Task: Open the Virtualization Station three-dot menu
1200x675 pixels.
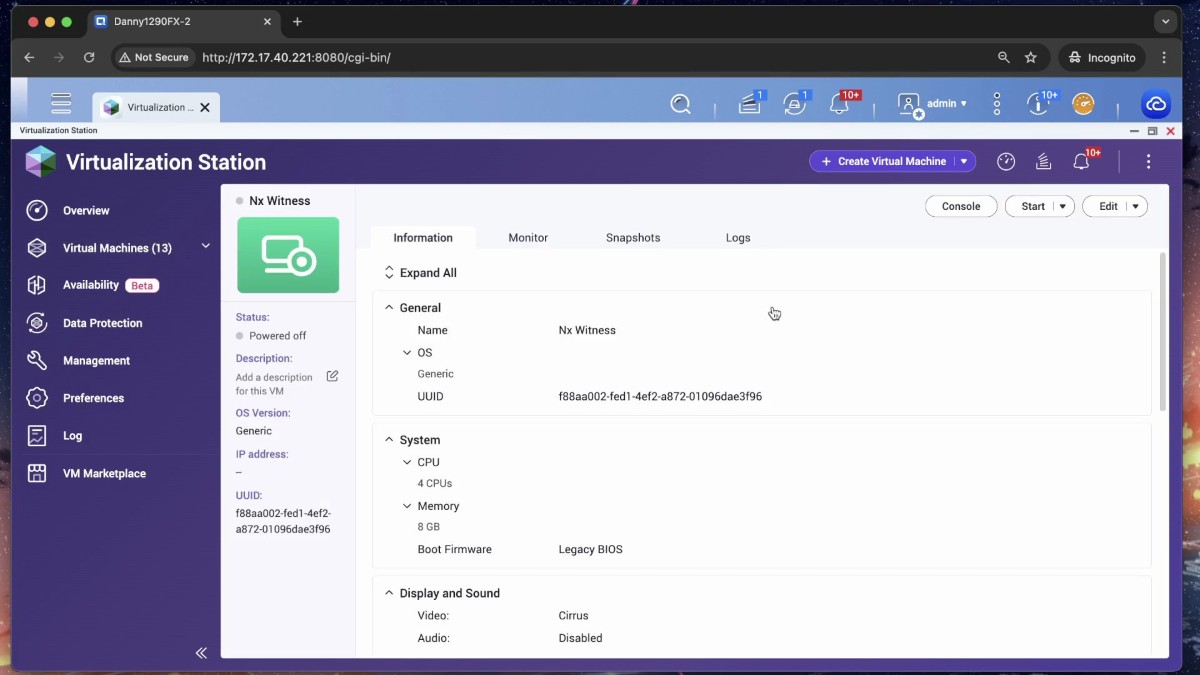Action: pos(1148,162)
